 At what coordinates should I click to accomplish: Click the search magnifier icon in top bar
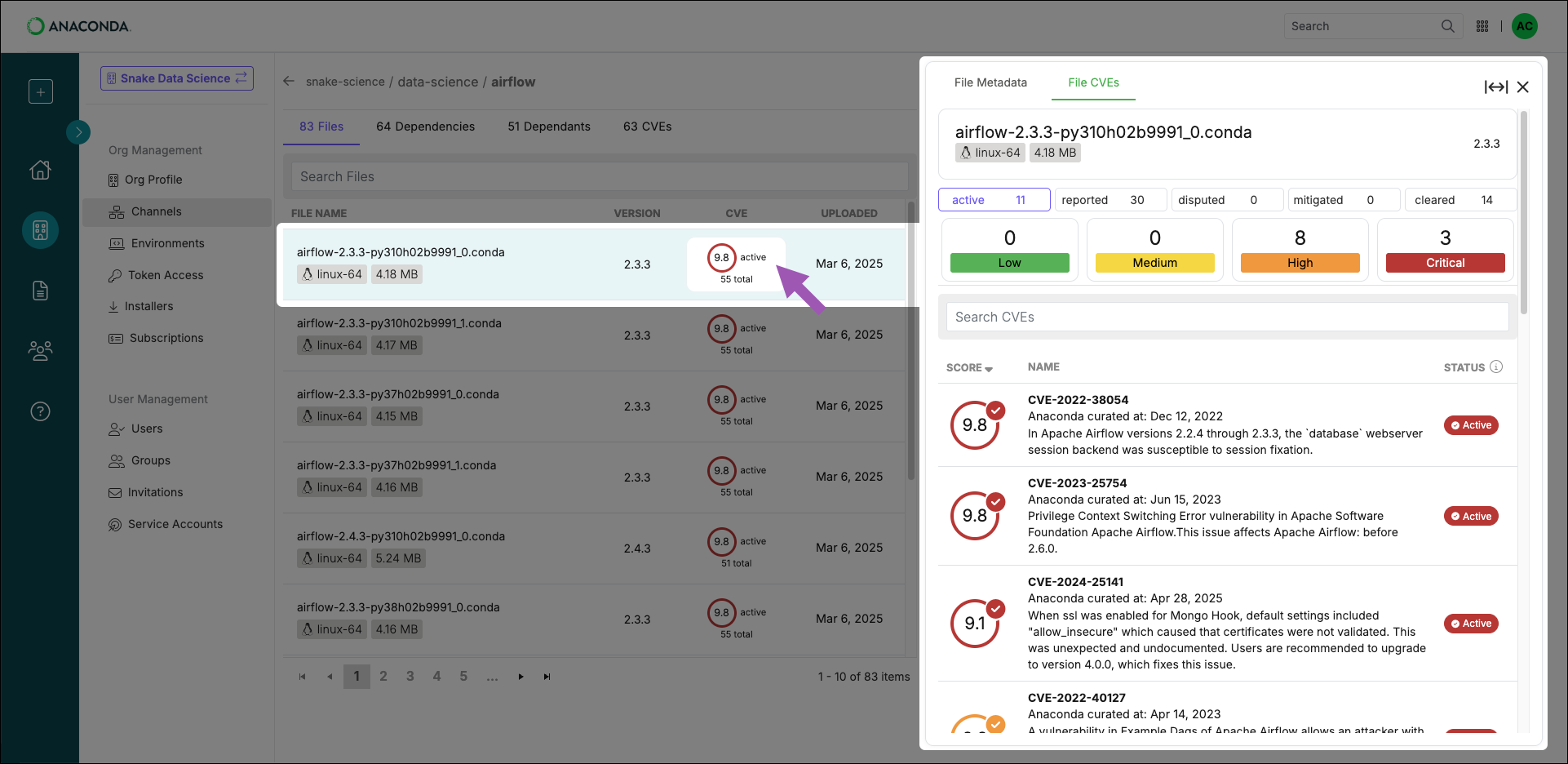click(x=1447, y=26)
